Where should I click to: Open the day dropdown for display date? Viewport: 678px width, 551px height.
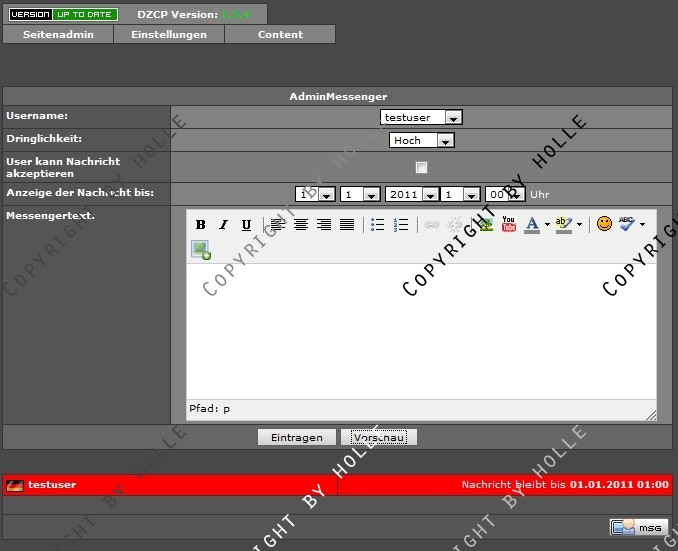[x=315, y=194]
